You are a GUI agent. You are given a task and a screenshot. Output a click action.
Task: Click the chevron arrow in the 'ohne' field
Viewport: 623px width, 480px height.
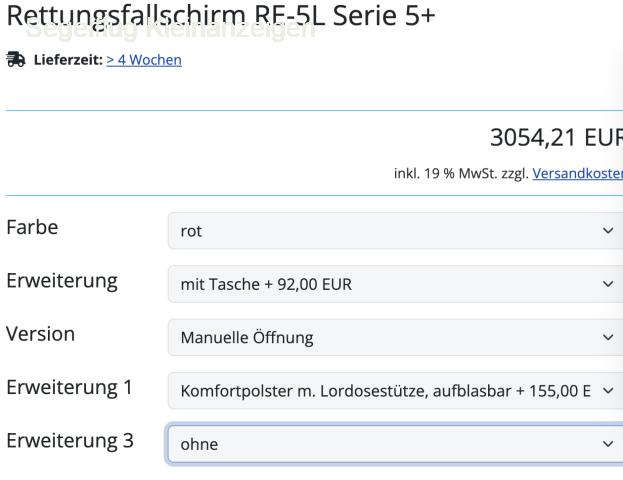(608, 443)
